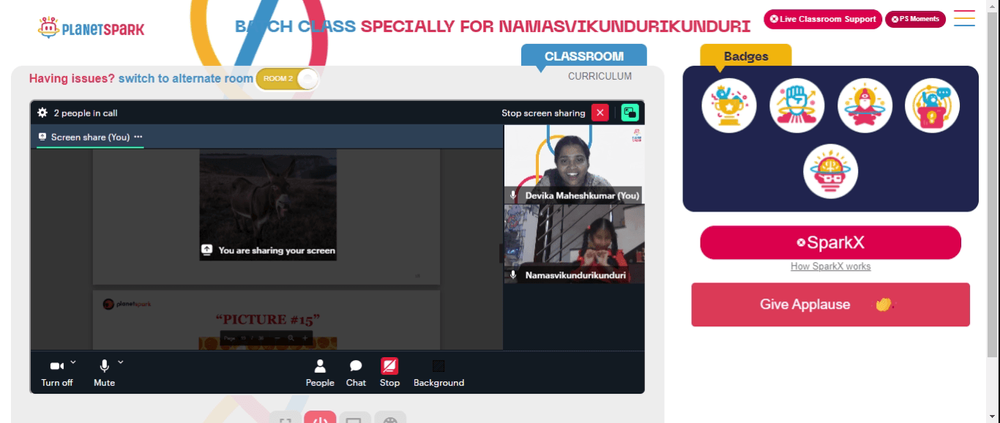
Task: Click the page scrollbar
Action: 994,185
